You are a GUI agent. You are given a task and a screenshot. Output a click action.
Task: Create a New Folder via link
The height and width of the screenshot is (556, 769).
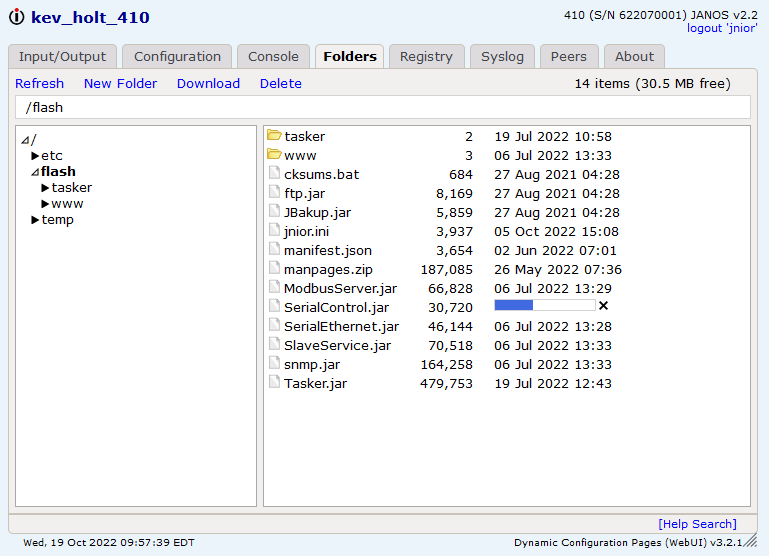[x=120, y=84]
